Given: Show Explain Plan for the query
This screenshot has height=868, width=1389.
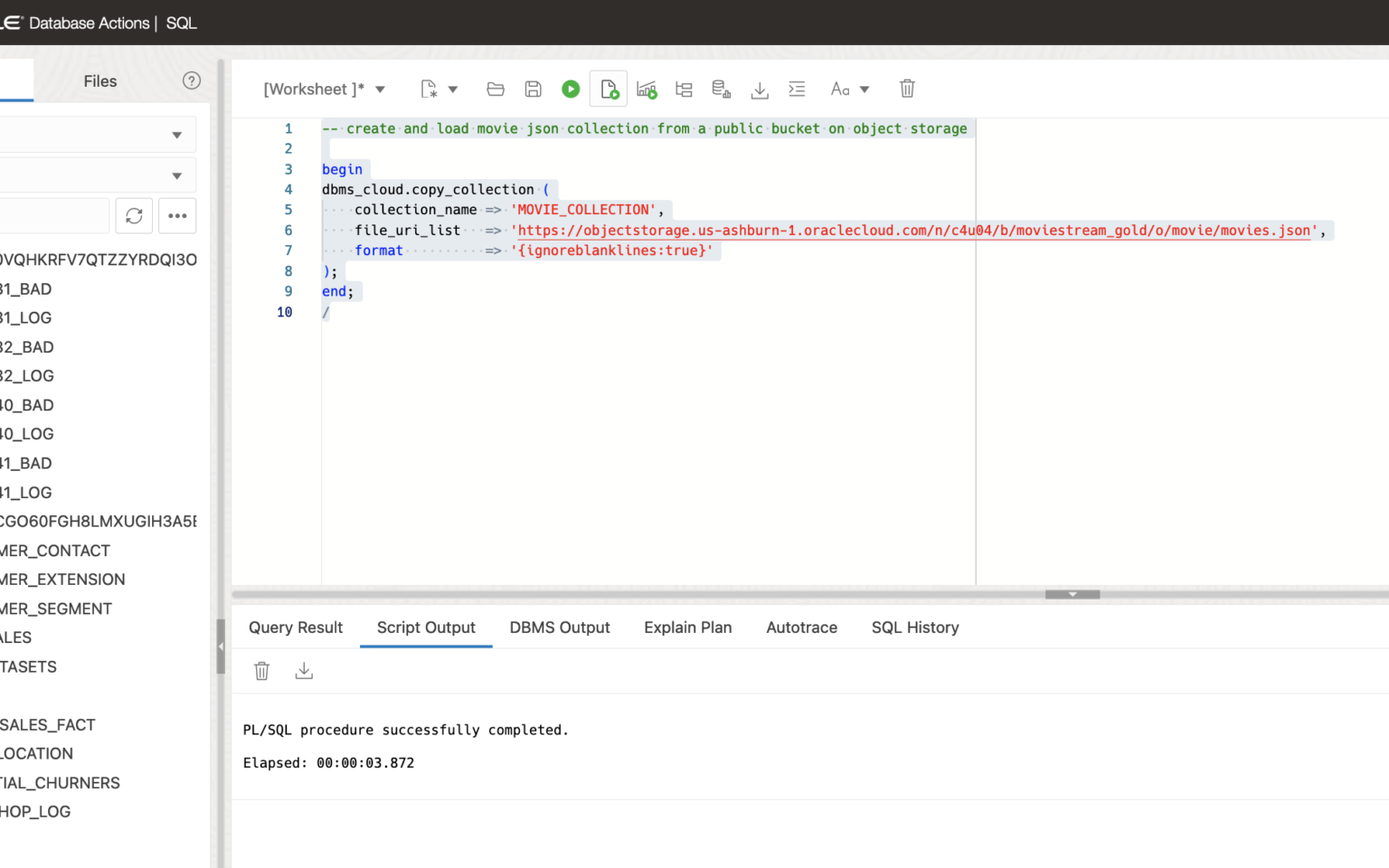Looking at the screenshot, I should pyautogui.click(x=684, y=88).
